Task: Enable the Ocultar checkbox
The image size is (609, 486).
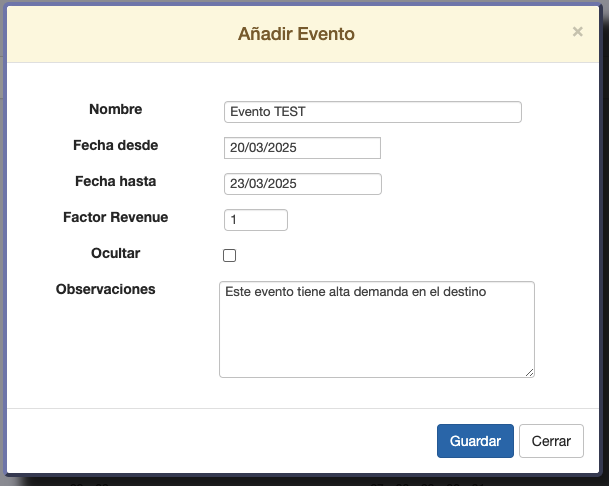Action: pos(229,256)
